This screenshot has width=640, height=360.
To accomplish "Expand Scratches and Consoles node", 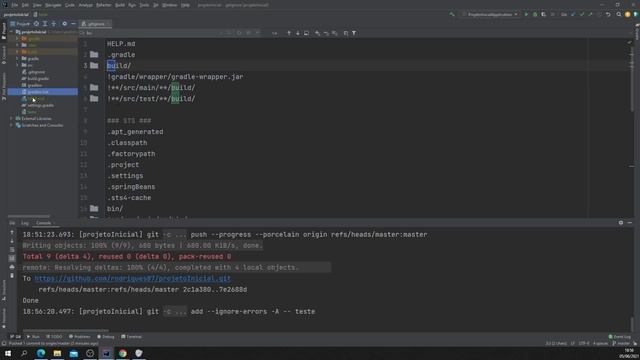I will click(11, 125).
